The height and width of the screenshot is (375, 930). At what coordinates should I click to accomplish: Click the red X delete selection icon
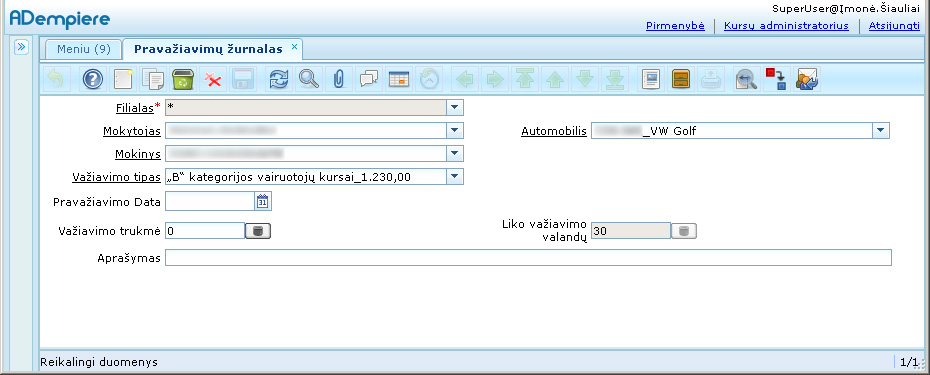[212, 79]
